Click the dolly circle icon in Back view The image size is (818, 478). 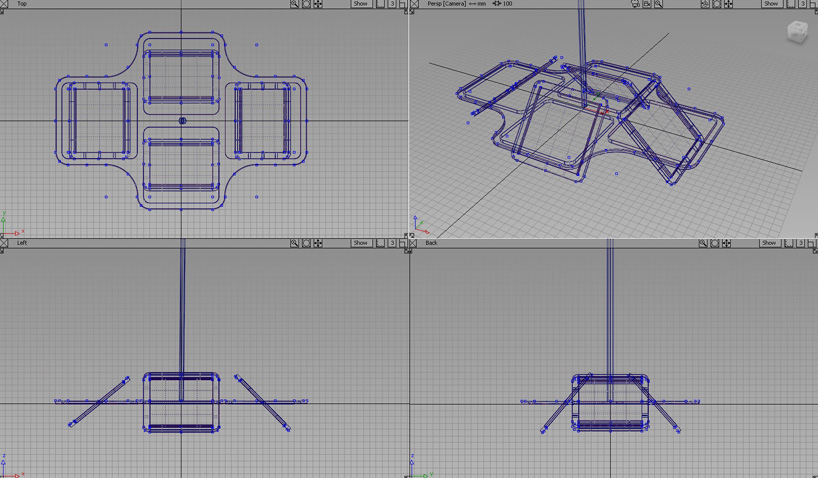pos(715,243)
